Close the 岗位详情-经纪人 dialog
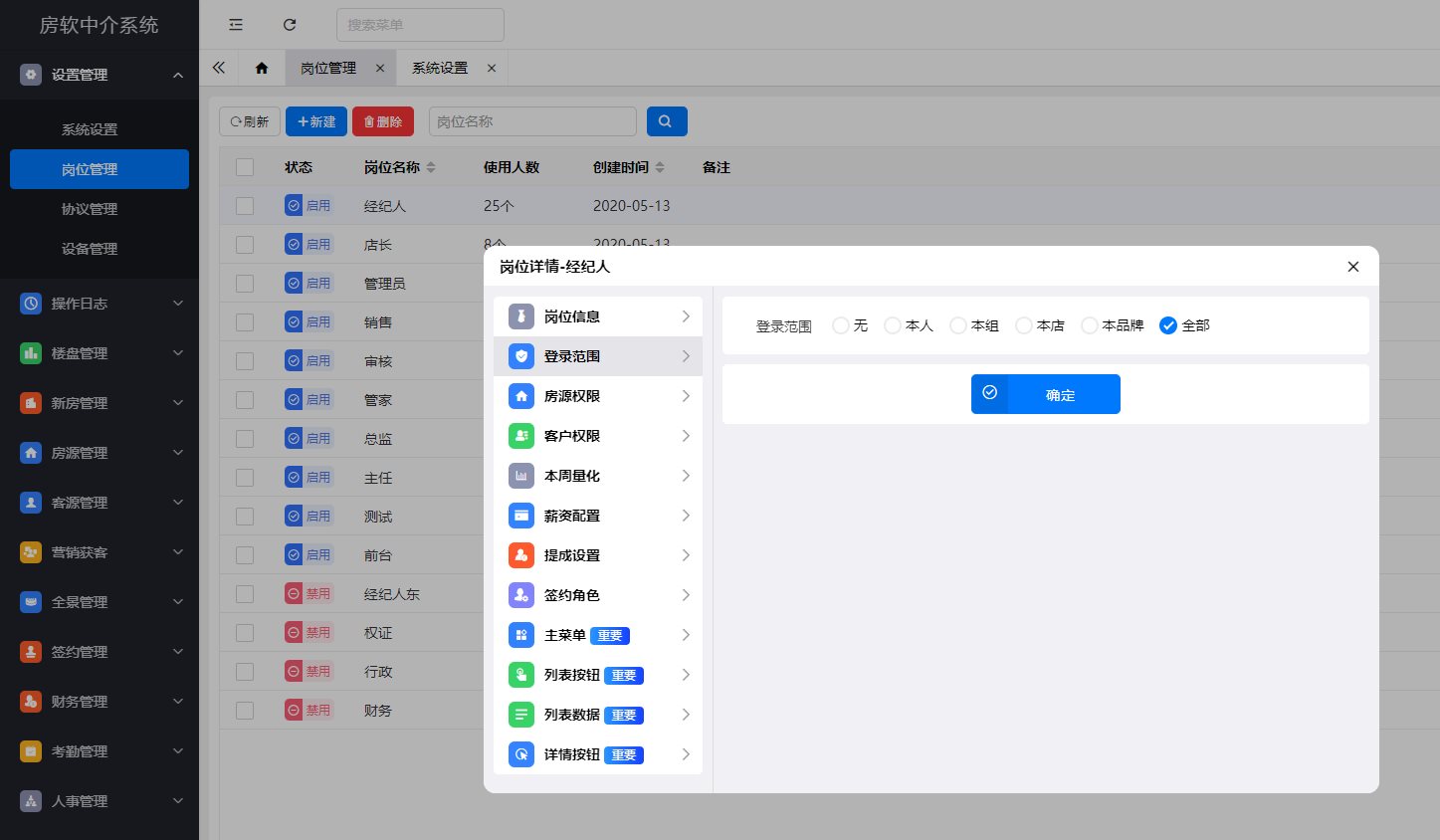This screenshot has width=1440, height=840. [x=1352, y=267]
